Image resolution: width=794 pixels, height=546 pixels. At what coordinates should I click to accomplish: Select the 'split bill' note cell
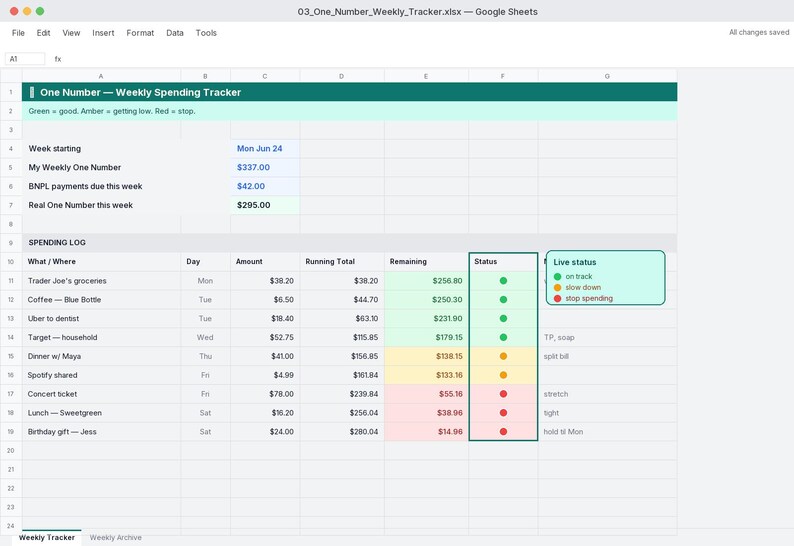[607, 356]
